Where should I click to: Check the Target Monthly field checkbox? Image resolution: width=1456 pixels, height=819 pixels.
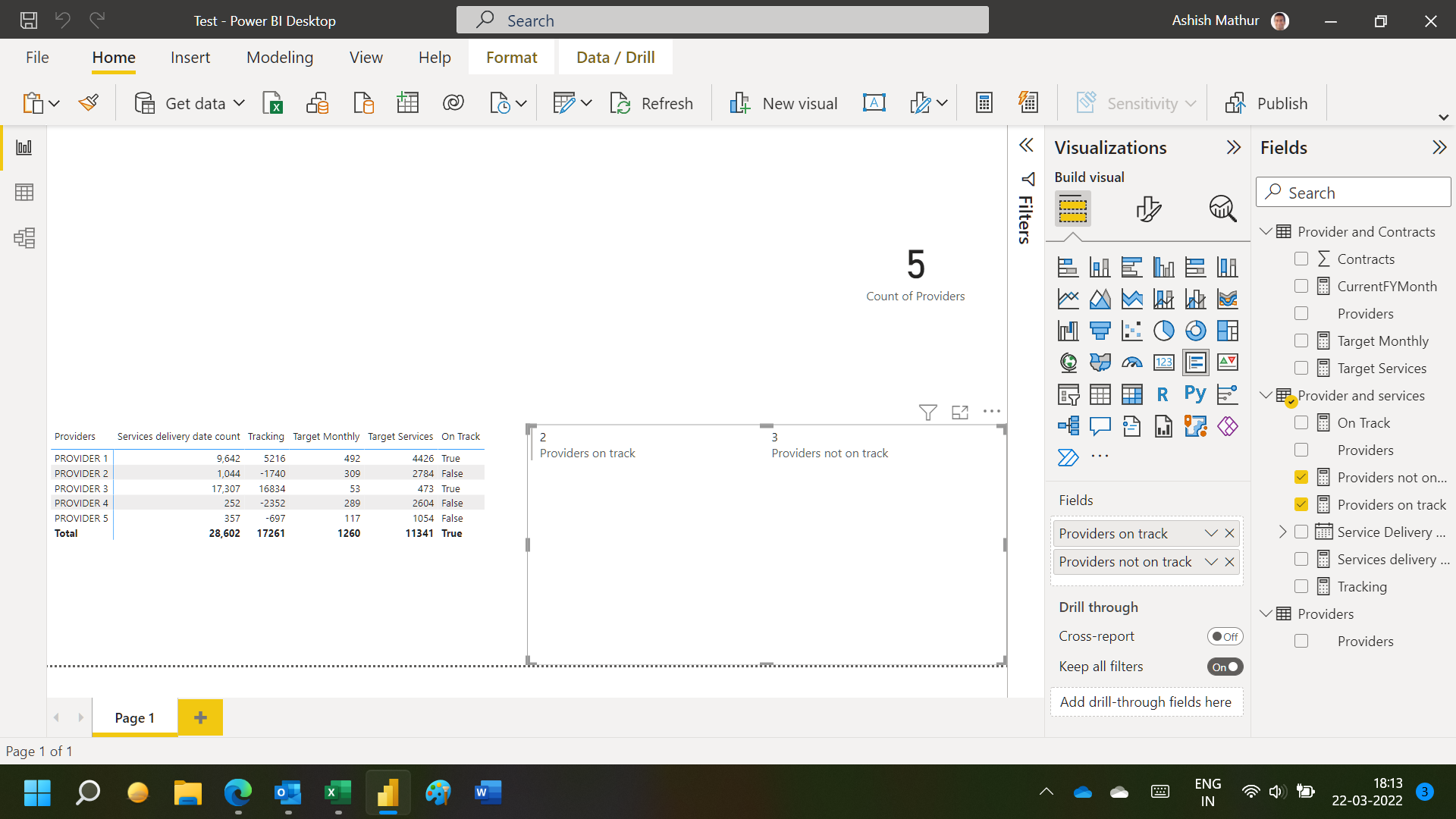1301,340
